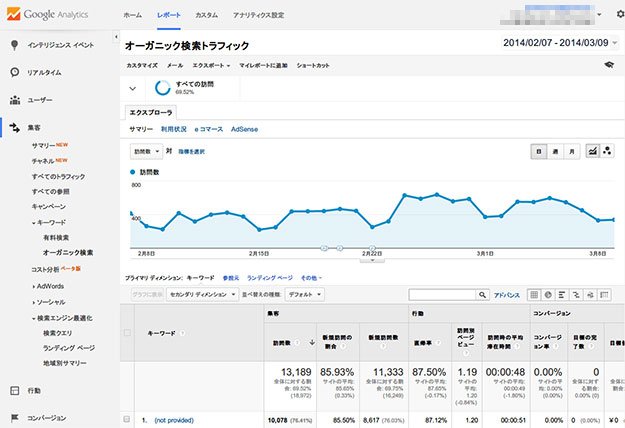Screen dimensions: 625x428
Task: Open the セカンダリ ディメンション dropdown
Action: click(x=202, y=294)
